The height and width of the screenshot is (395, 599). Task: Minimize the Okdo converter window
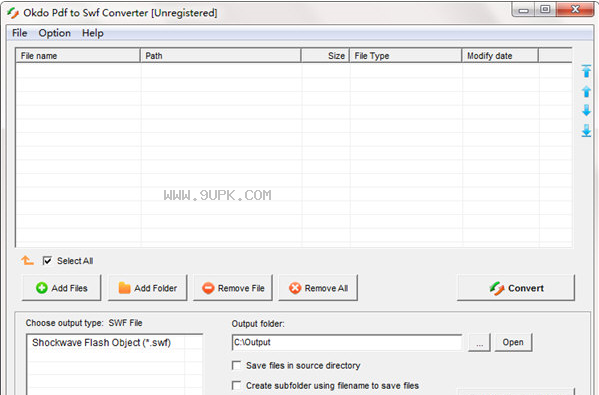pos(524,10)
